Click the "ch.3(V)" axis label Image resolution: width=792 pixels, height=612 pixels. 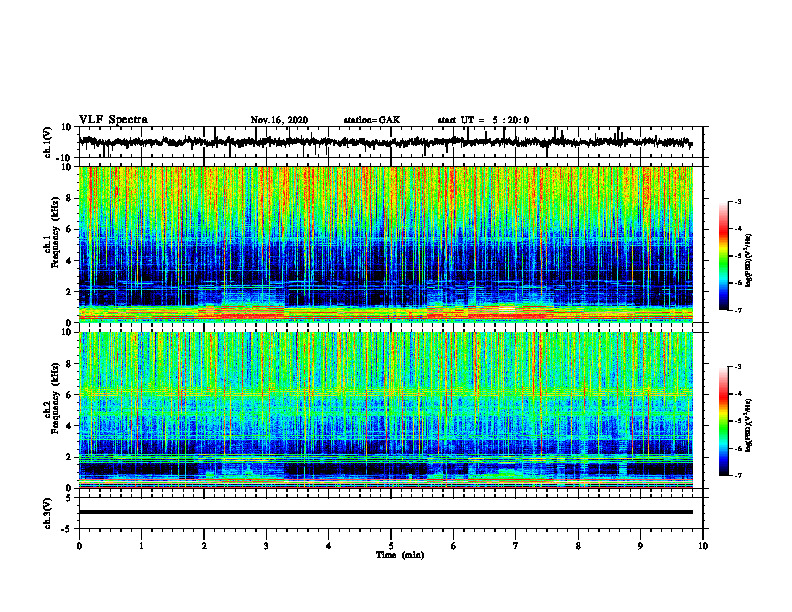48,514
